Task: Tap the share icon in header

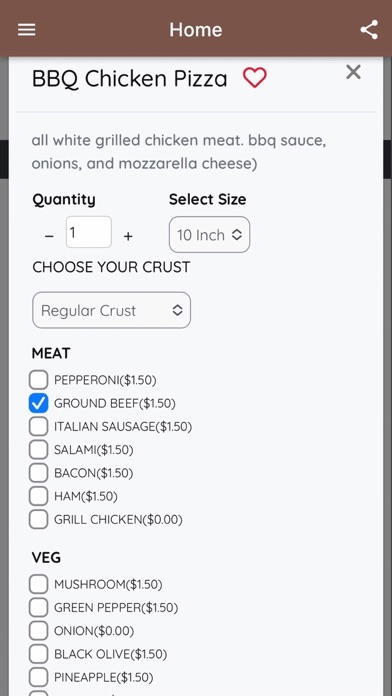Action: pos(369,30)
